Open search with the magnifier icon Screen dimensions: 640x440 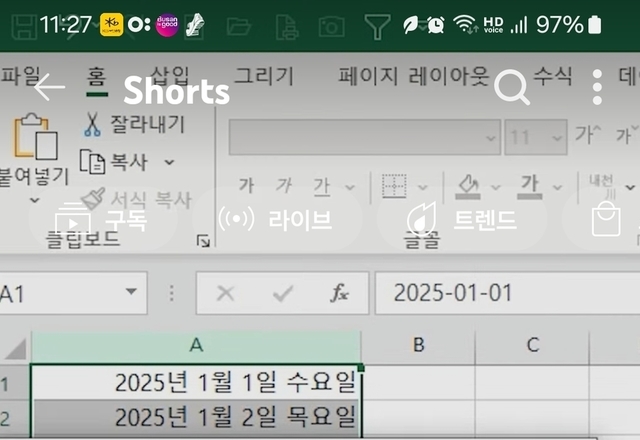pos(511,88)
